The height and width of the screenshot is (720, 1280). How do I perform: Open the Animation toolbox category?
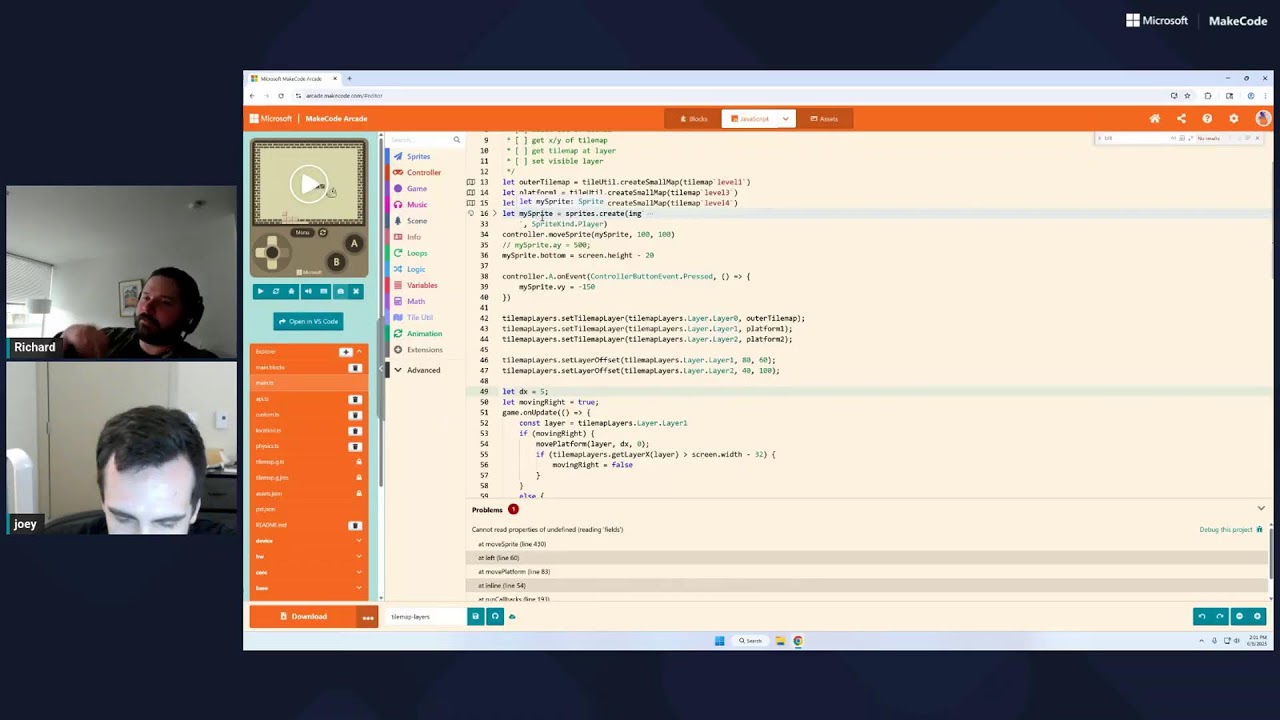pos(424,333)
